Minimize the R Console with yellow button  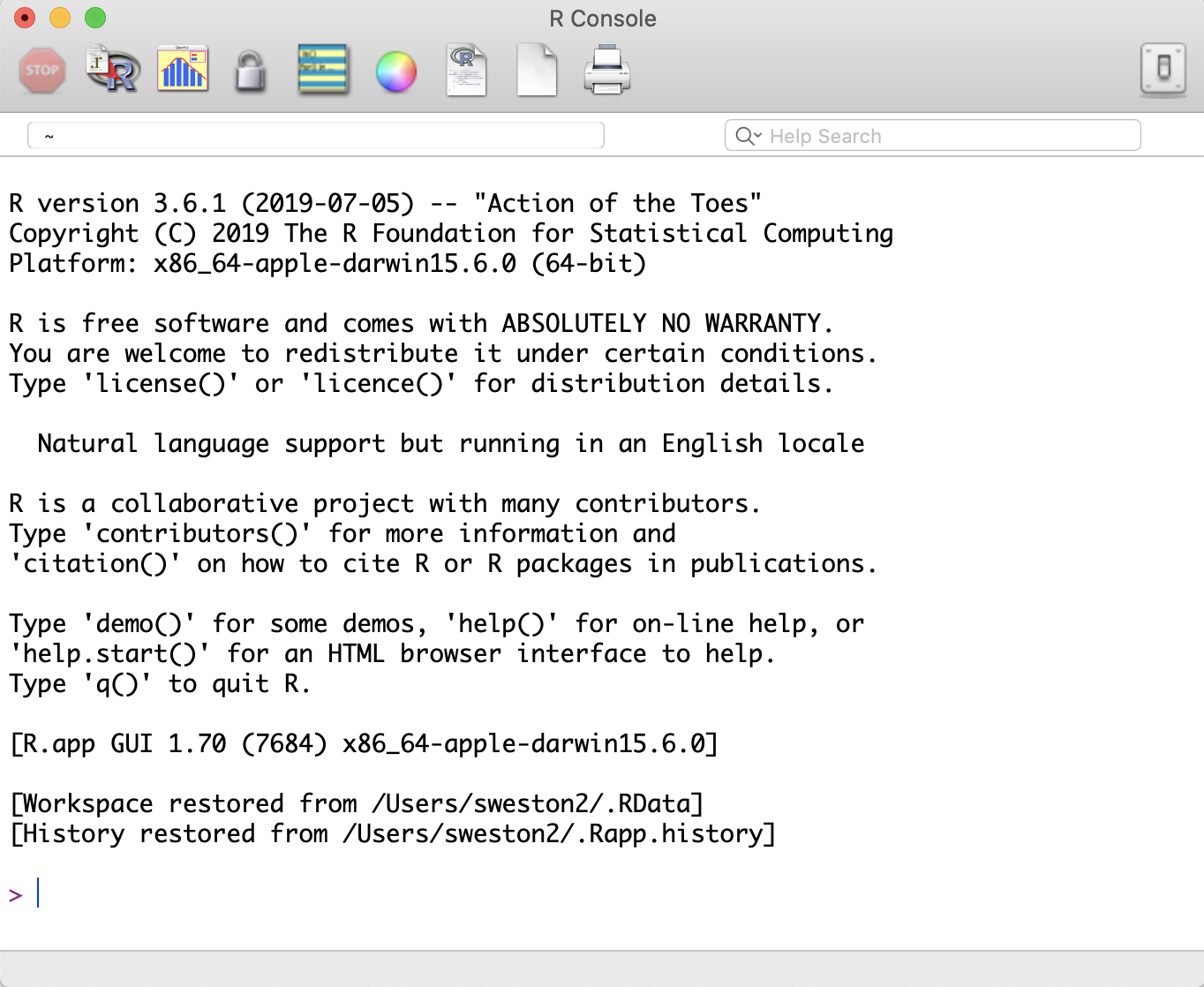coord(60,18)
